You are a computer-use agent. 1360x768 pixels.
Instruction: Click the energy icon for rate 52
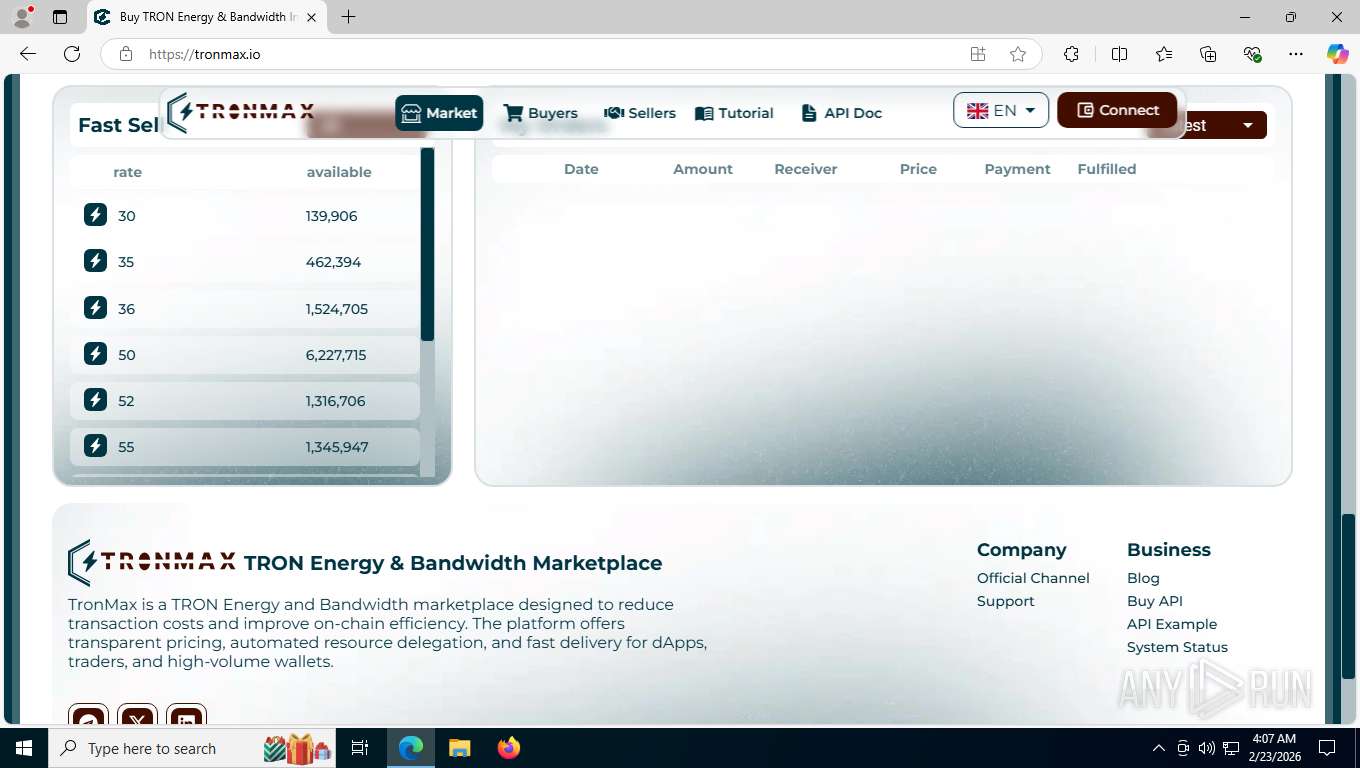(96, 400)
